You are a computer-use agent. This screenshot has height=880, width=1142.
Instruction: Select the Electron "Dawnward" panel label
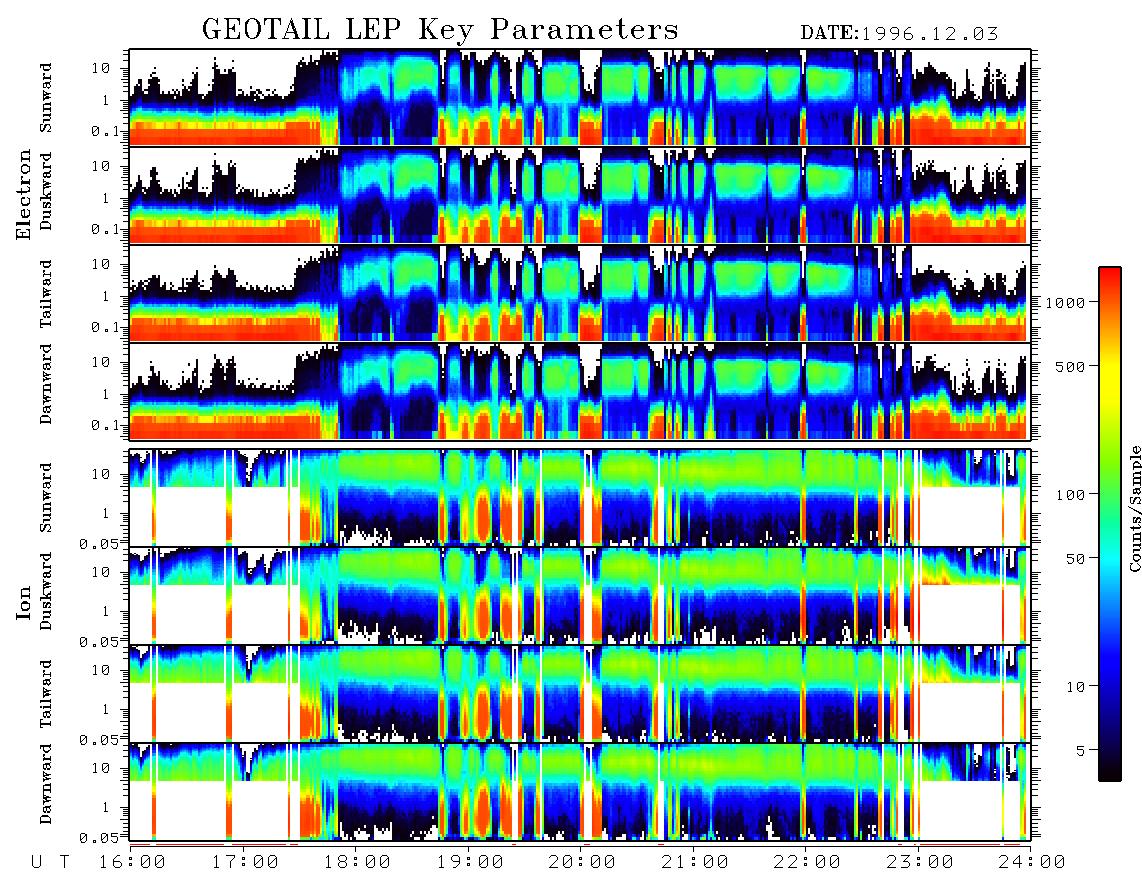[x=46, y=384]
